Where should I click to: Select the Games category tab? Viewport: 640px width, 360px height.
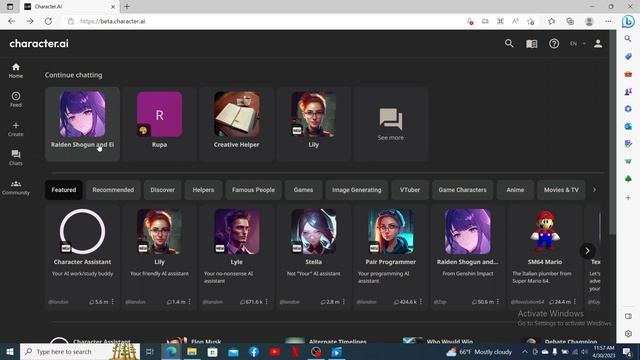coord(303,190)
